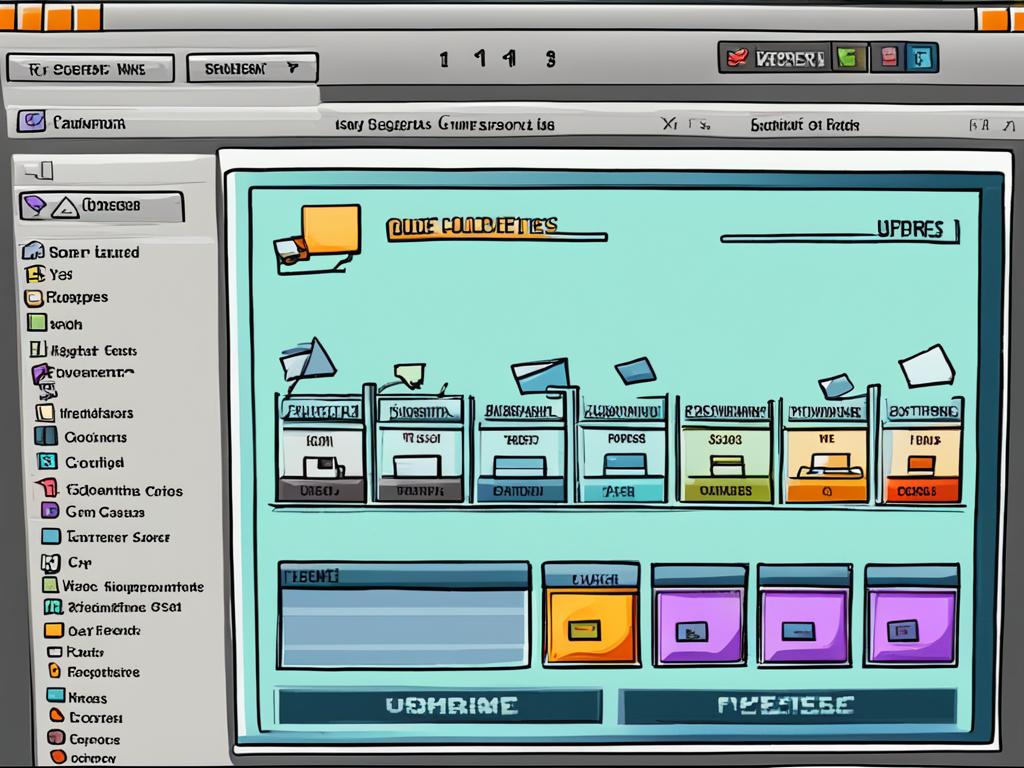The height and width of the screenshot is (768, 1024).
Task: Click the purple icon beside Gem Casars
Action: click(50, 511)
